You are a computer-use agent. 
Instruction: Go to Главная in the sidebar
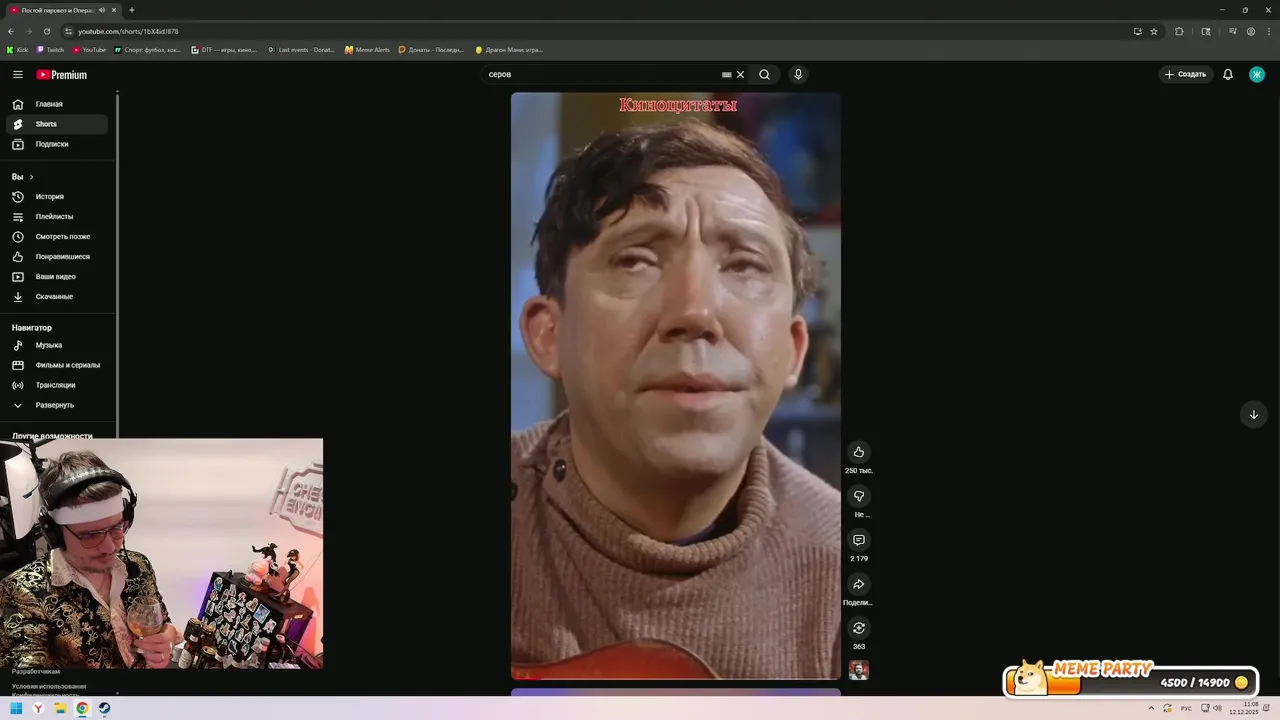[57, 104]
